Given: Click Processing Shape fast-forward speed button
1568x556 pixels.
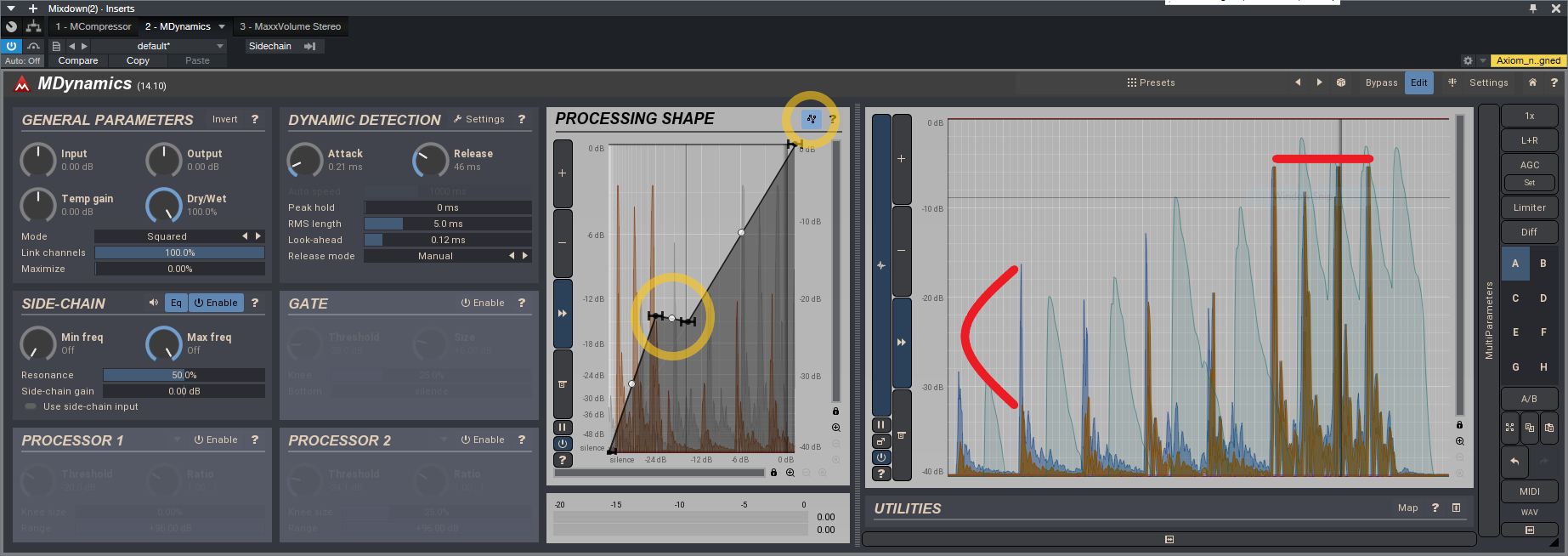Looking at the screenshot, I should tap(563, 313).
